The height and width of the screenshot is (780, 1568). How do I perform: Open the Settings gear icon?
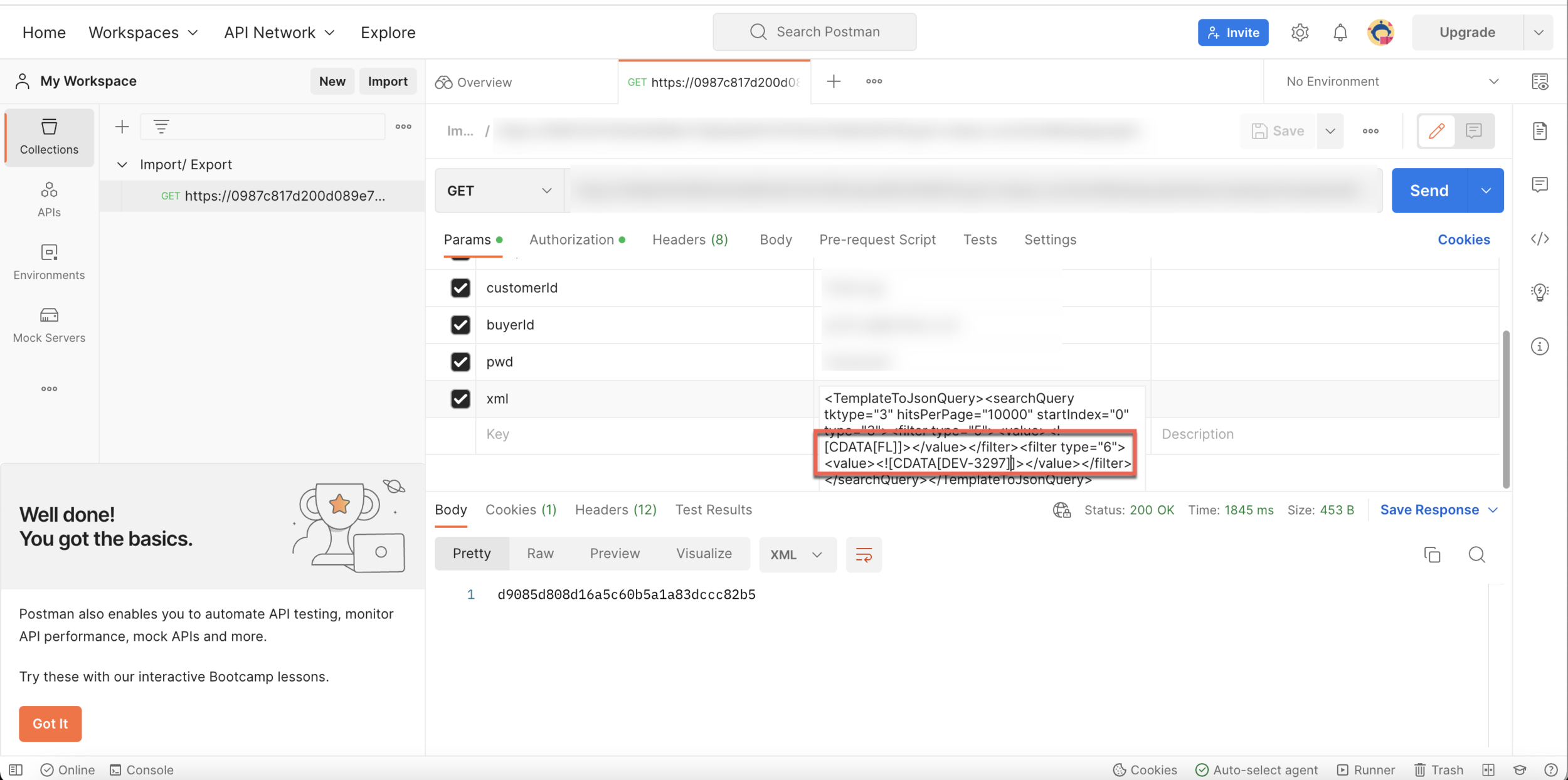click(1300, 32)
